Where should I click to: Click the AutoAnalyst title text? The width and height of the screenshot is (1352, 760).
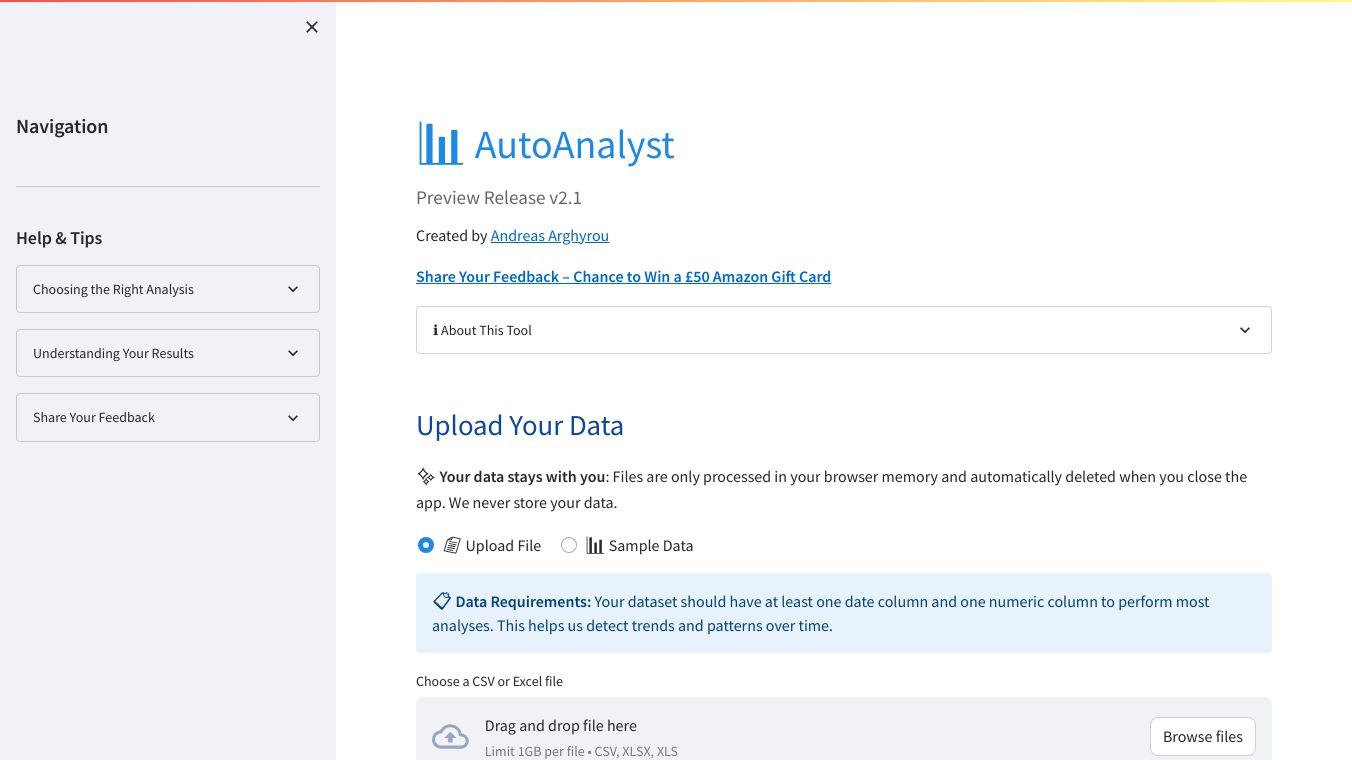click(574, 145)
